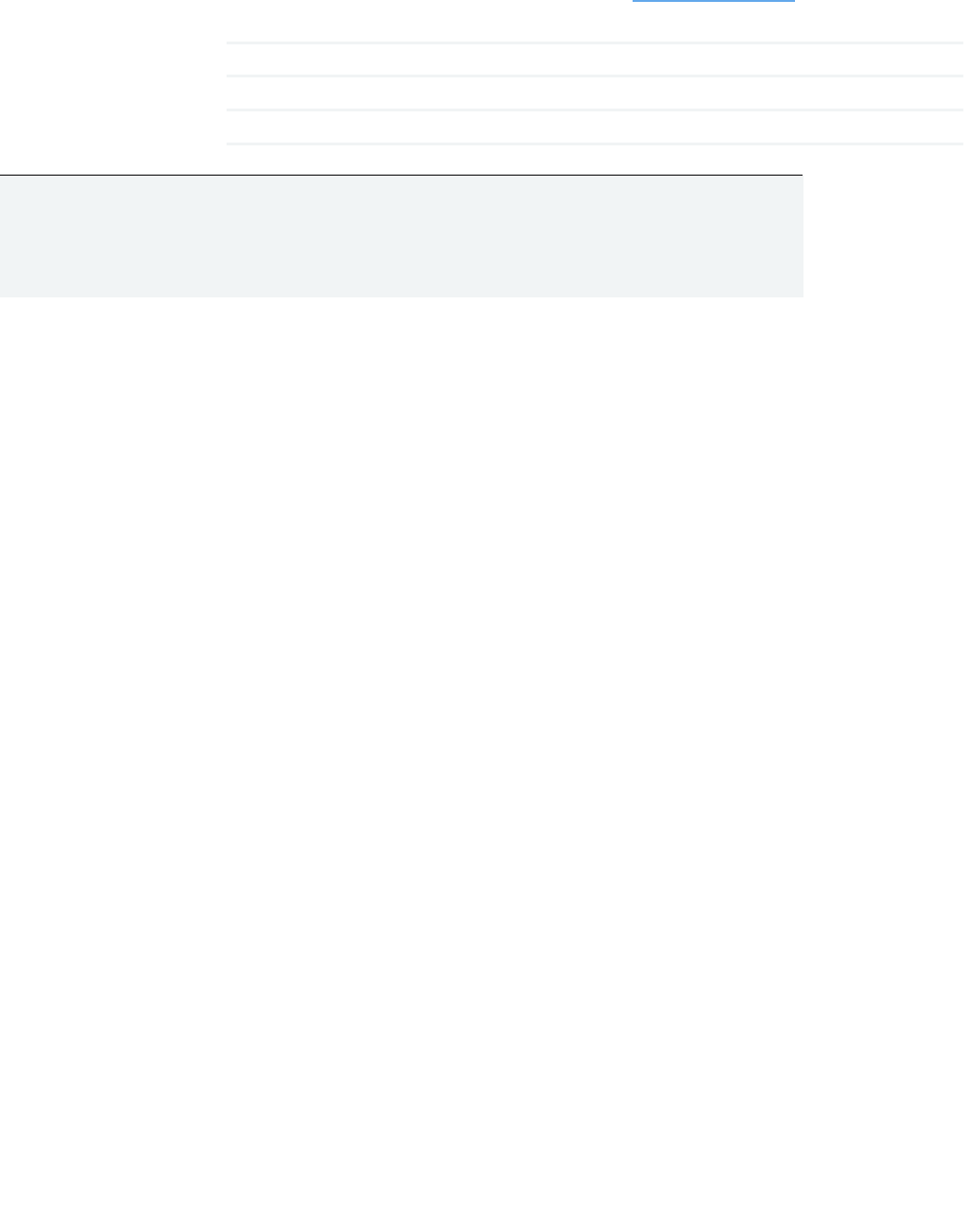Click divider between second and third rows
964x1232 pixels.
pos(595,110)
